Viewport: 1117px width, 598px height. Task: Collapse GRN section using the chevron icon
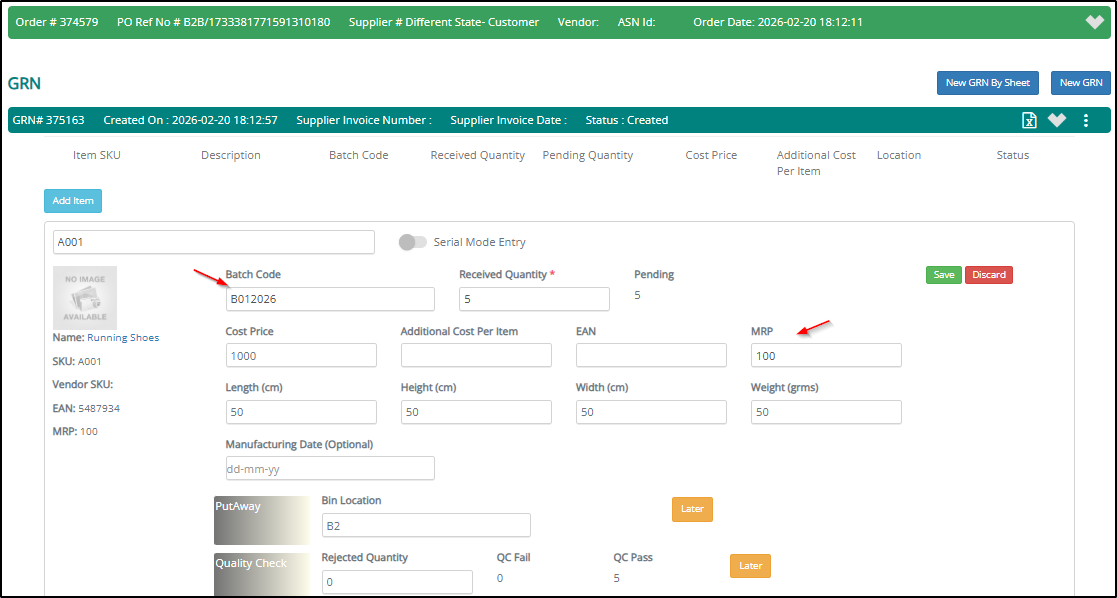click(1057, 120)
